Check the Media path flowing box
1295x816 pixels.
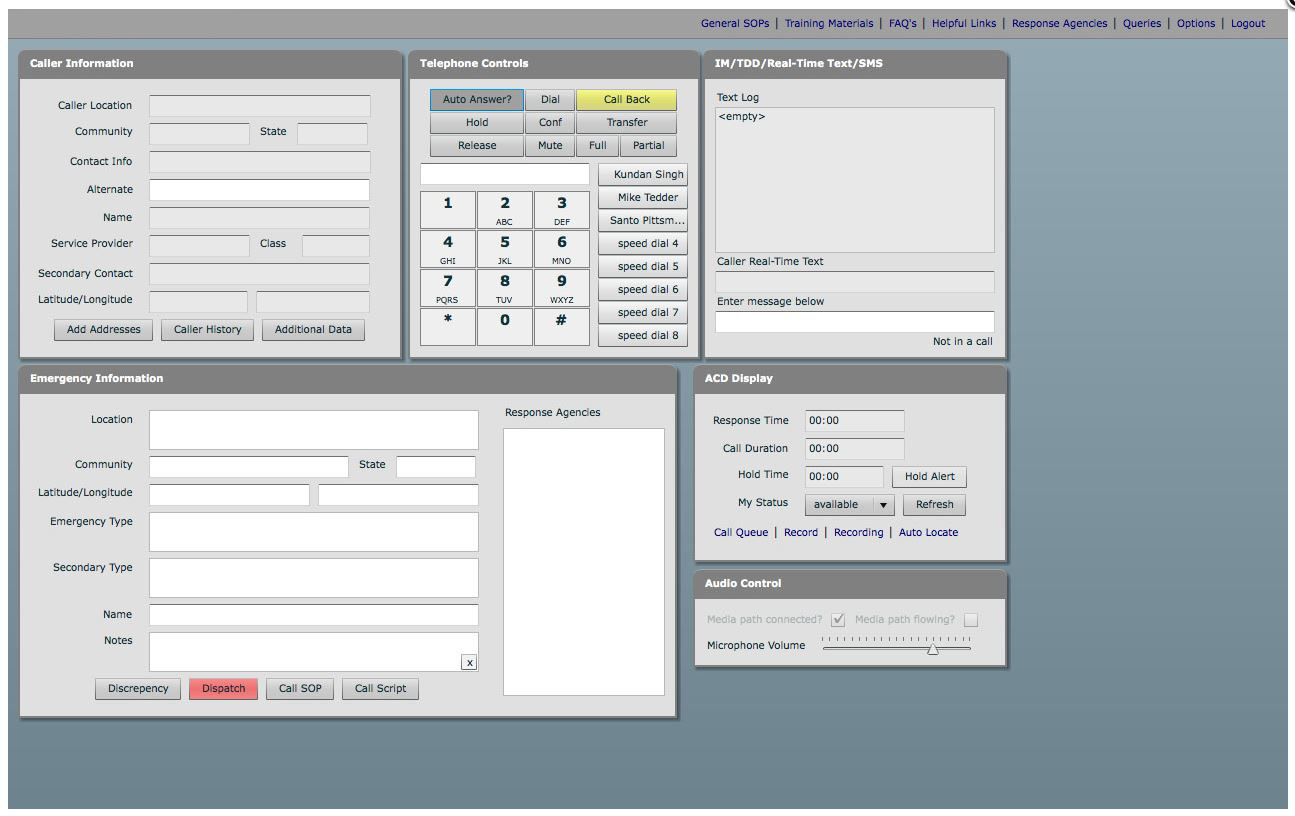tap(970, 620)
